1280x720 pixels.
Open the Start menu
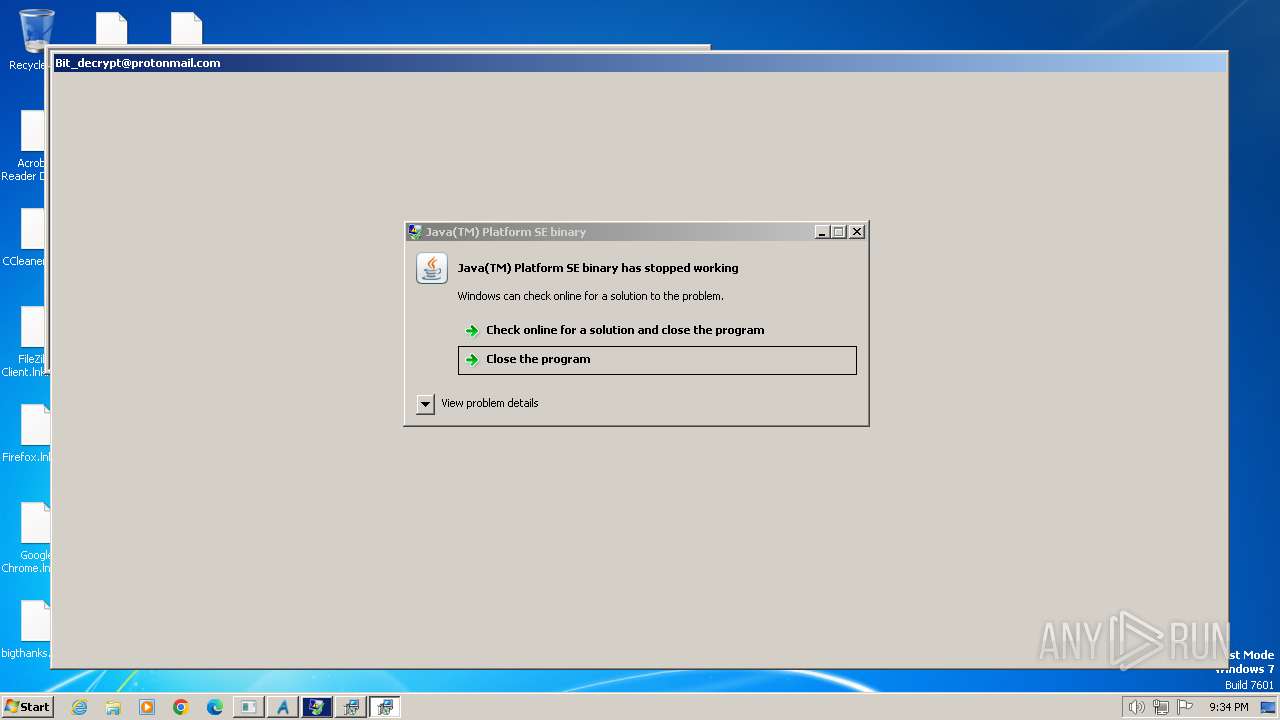(27, 707)
